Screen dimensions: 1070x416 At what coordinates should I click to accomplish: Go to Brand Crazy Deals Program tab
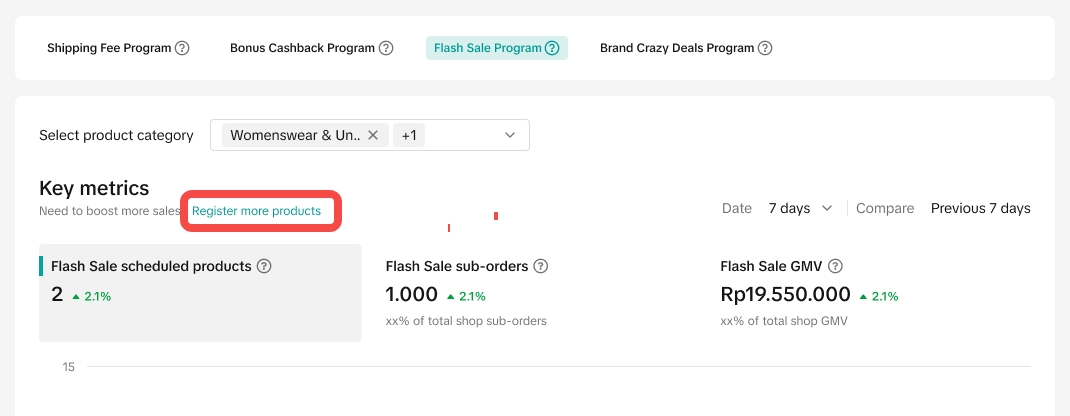click(677, 48)
